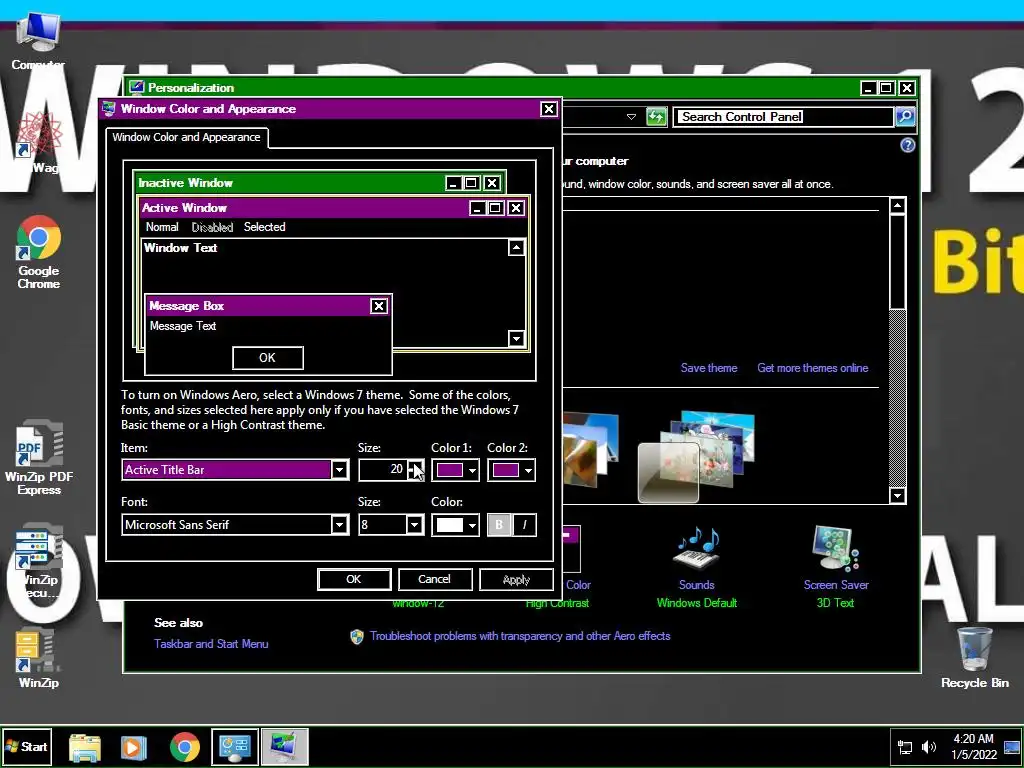
Task: Open the font Size dropdown showing 8
Action: tap(391, 524)
